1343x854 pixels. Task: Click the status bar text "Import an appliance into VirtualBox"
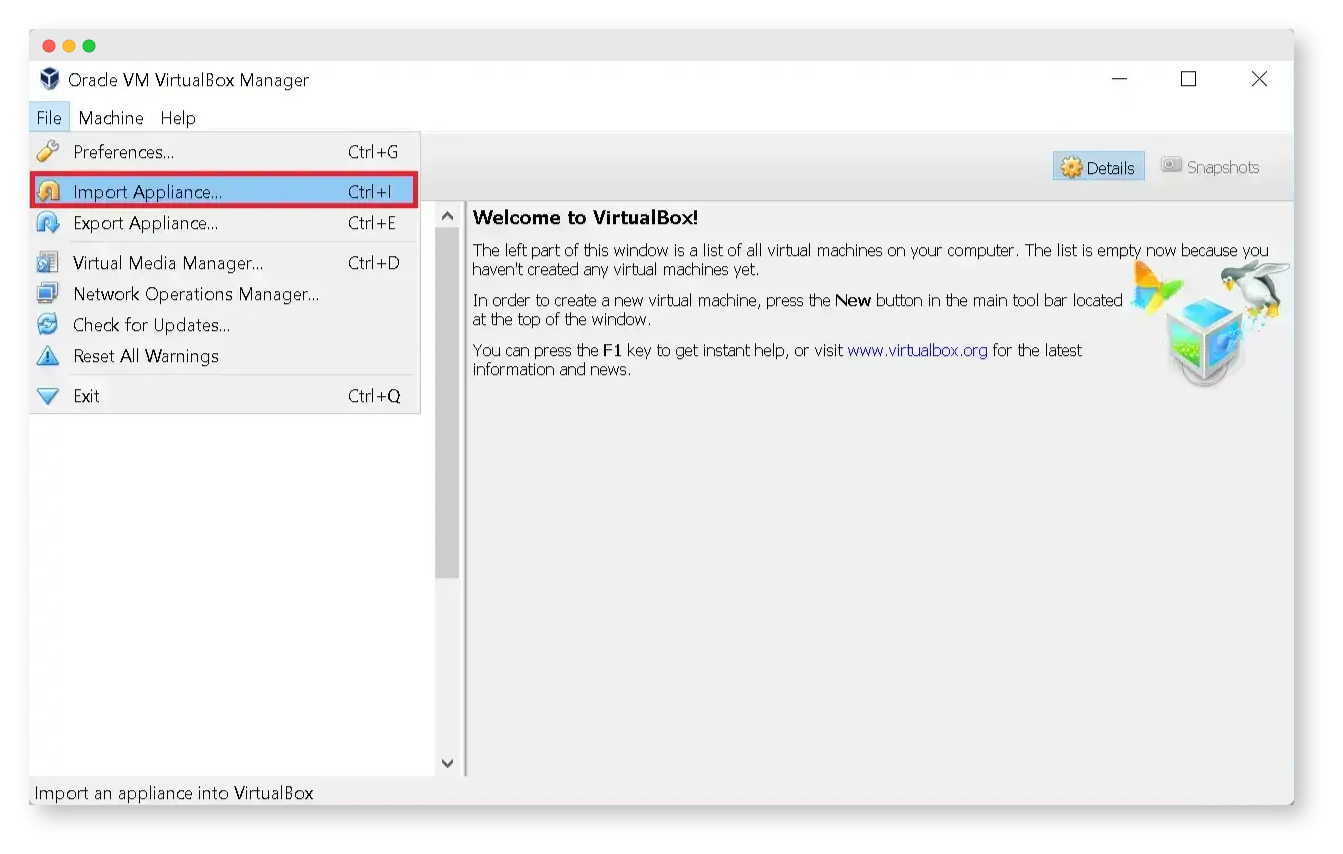coord(174,793)
